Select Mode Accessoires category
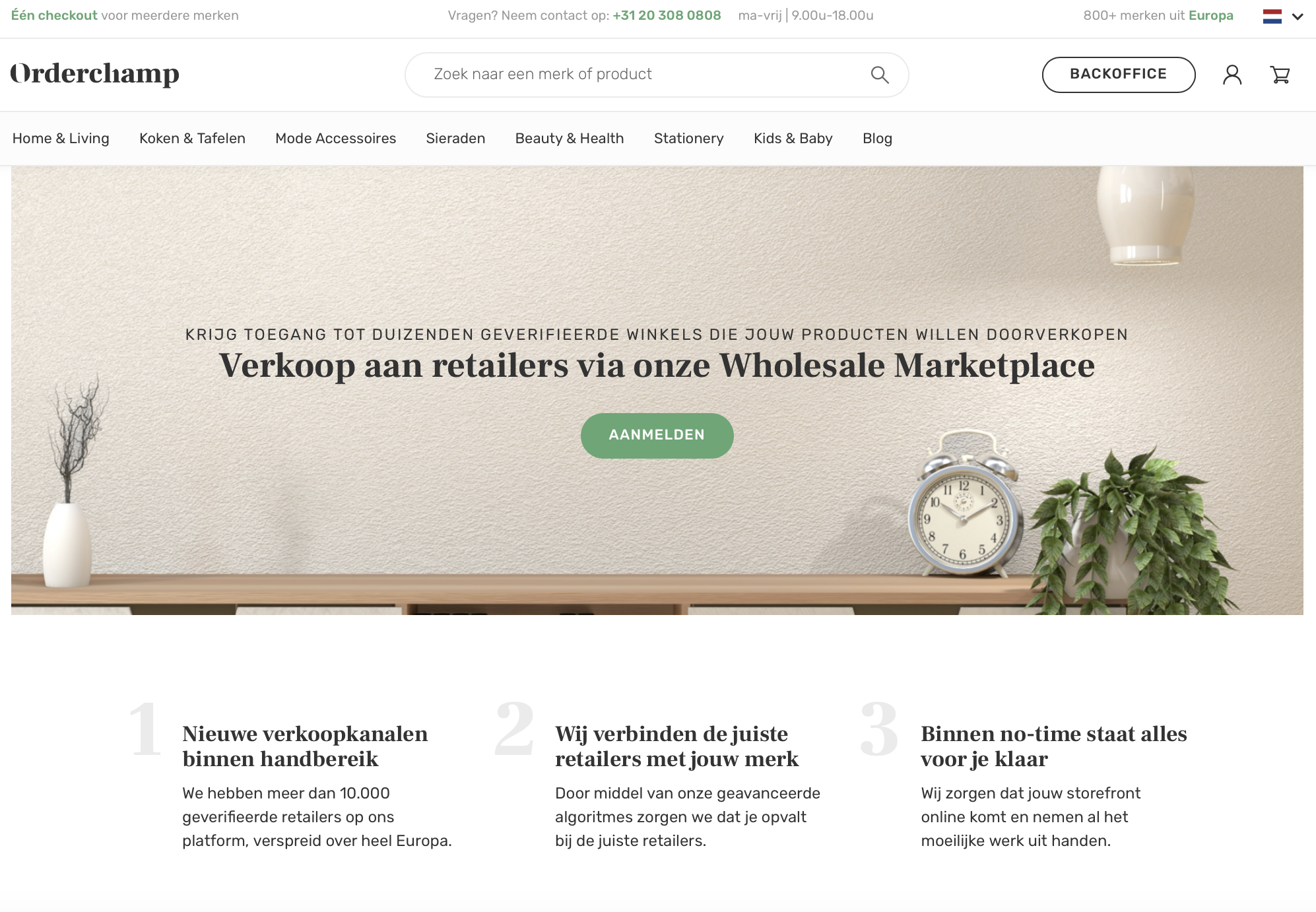 tap(335, 139)
